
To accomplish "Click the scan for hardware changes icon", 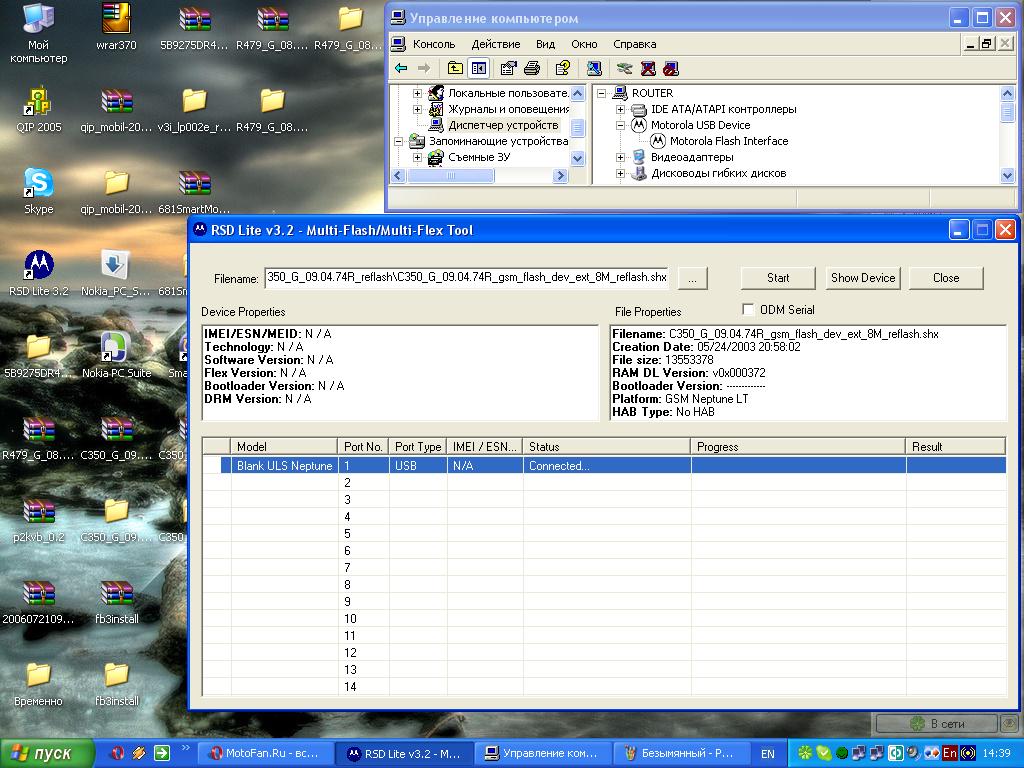I will tap(594, 68).
